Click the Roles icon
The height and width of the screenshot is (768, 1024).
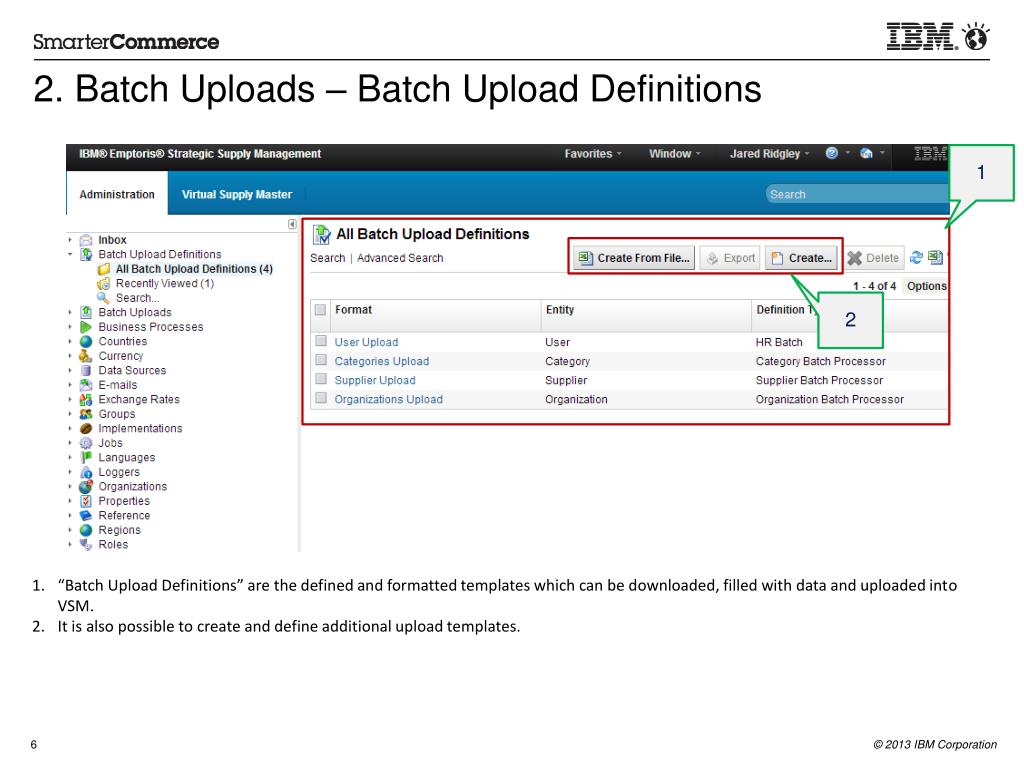[86, 544]
